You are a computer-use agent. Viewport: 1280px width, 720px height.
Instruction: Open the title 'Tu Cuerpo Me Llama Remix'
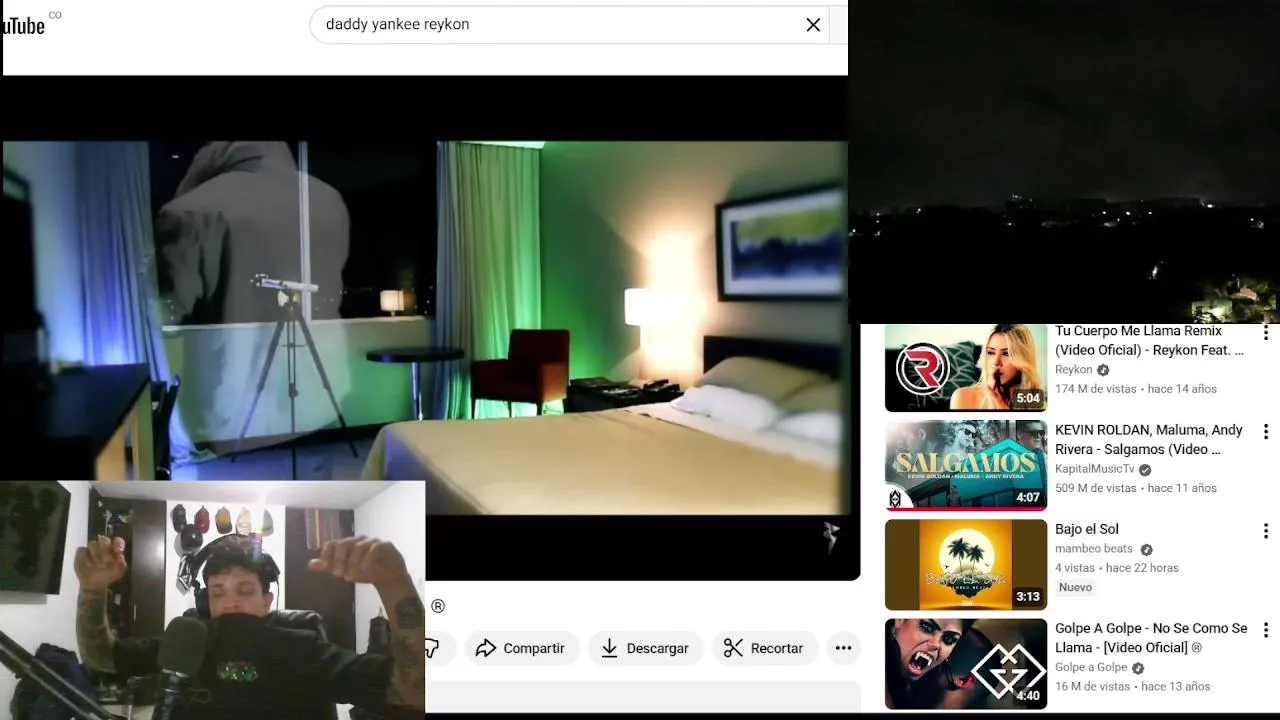pyautogui.click(x=1149, y=340)
